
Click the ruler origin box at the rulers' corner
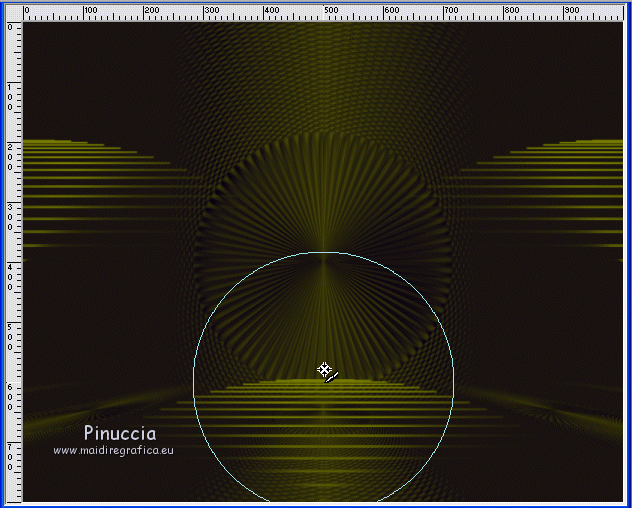click(x=14, y=12)
